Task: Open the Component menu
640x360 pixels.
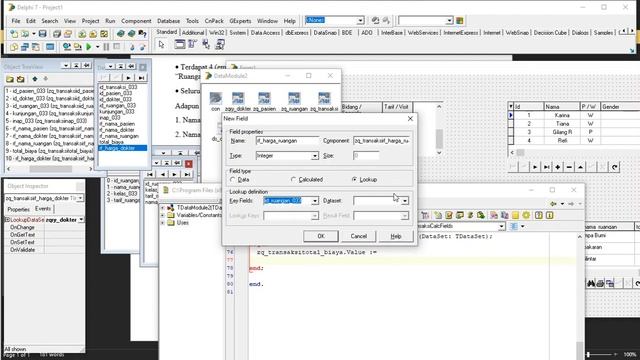Action: pos(136,21)
